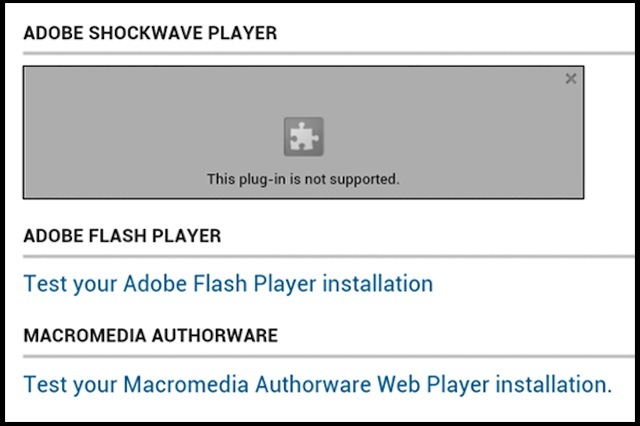Click the word 'SHOCKWAVE' in the top heading
Viewport: 640px width, 426px height.
tap(146, 33)
